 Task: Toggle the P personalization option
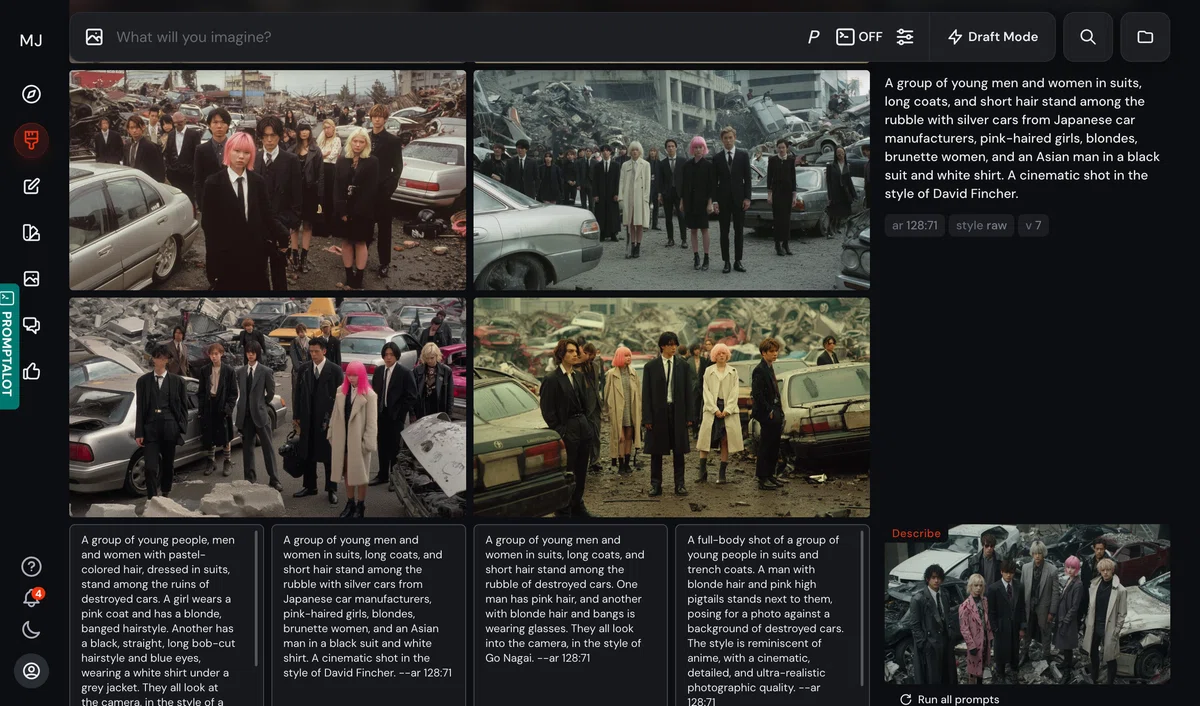[x=814, y=37]
